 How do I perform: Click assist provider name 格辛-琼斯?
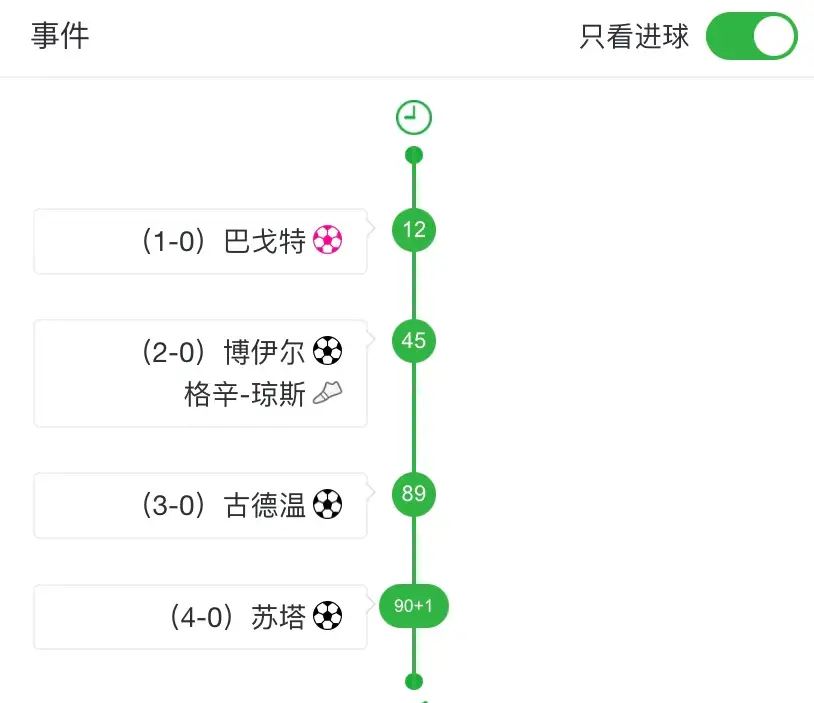coord(245,395)
